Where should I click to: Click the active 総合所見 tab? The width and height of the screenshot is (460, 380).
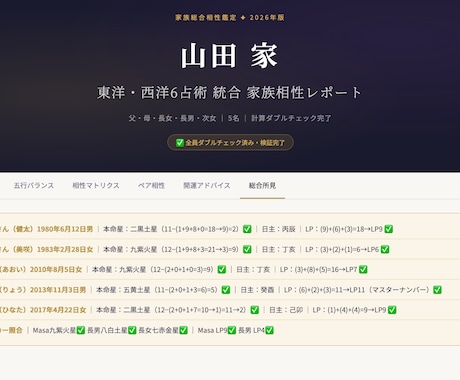262,186
